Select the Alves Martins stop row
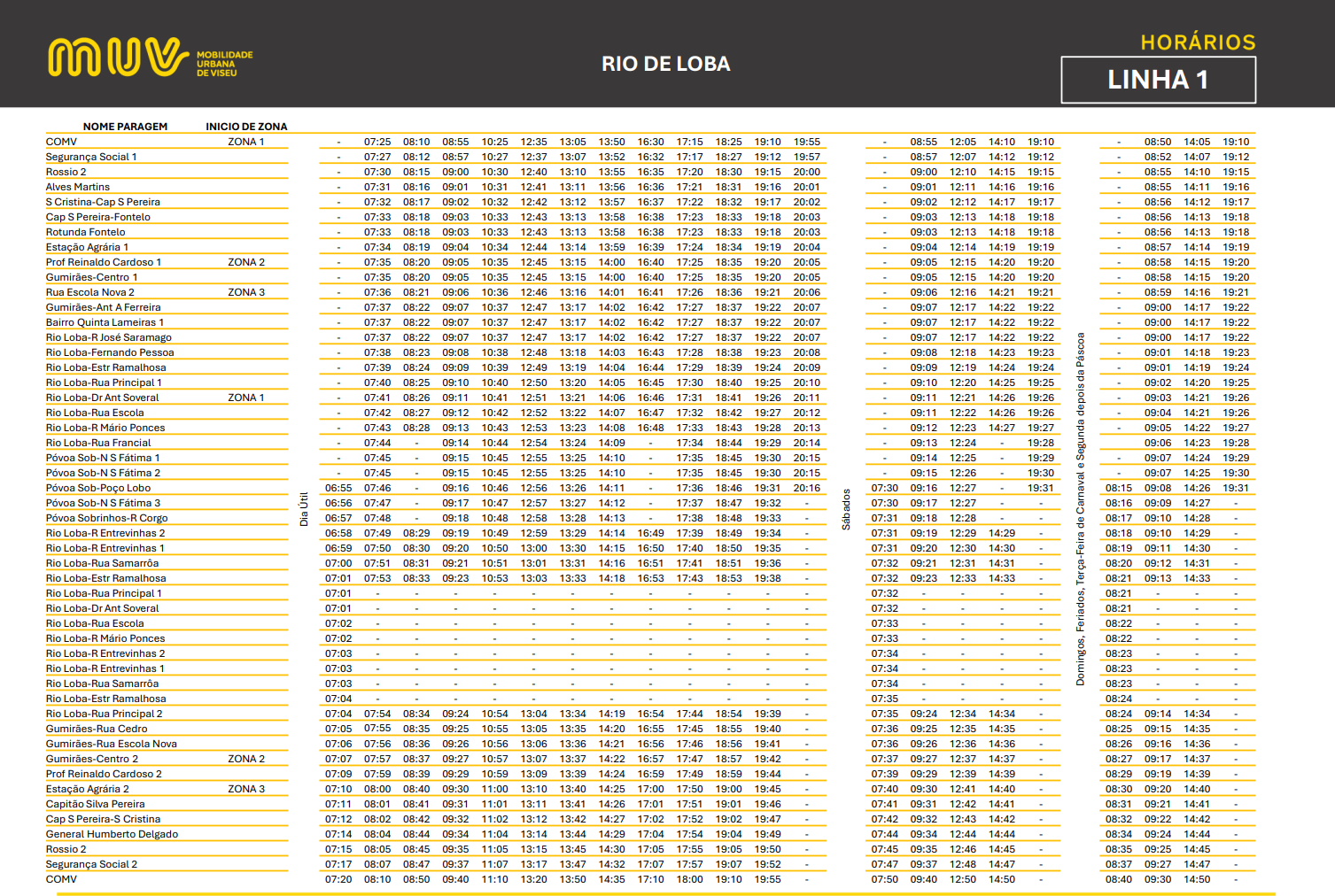This screenshot has width=1335, height=896. tap(78, 187)
